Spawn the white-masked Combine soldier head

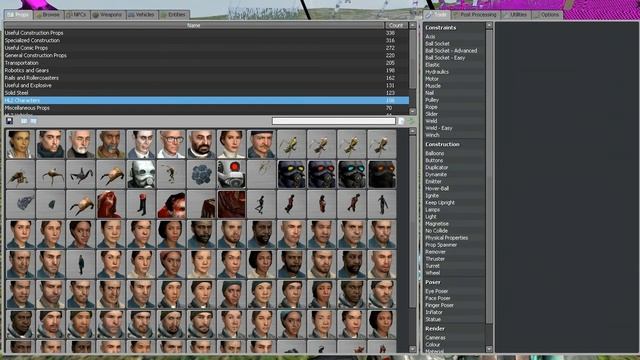tap(141, 174)
